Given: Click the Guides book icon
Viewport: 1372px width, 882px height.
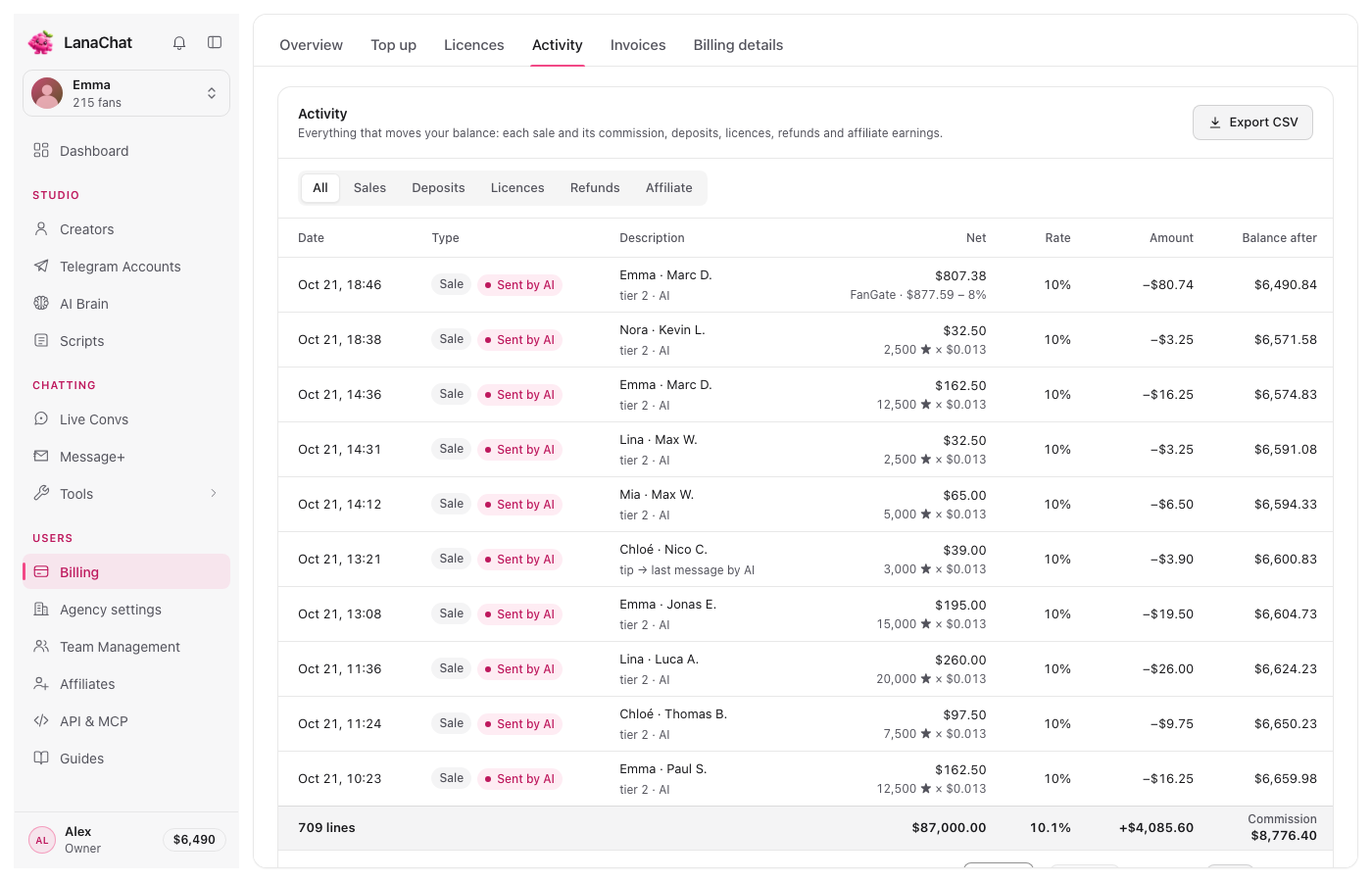Looking at the screenshot, I should 41,758.
